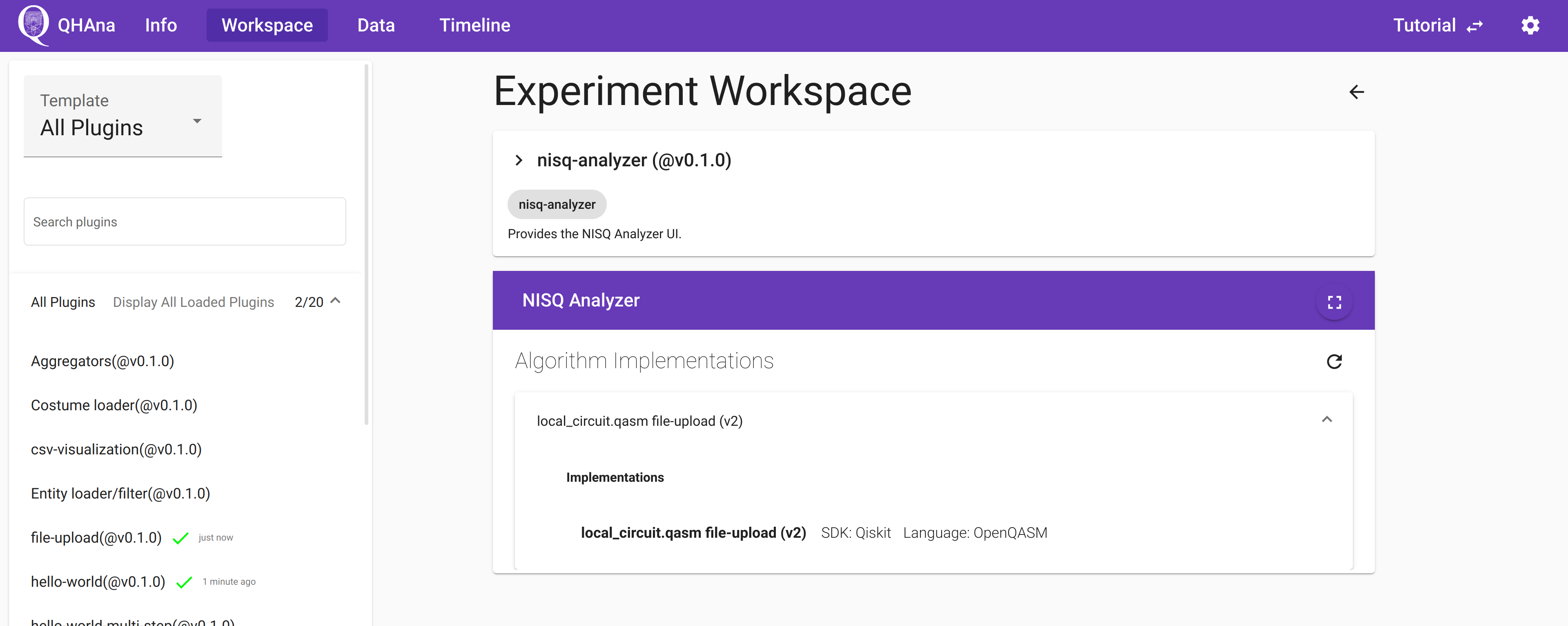Open the Data tab

click(376, 25)
